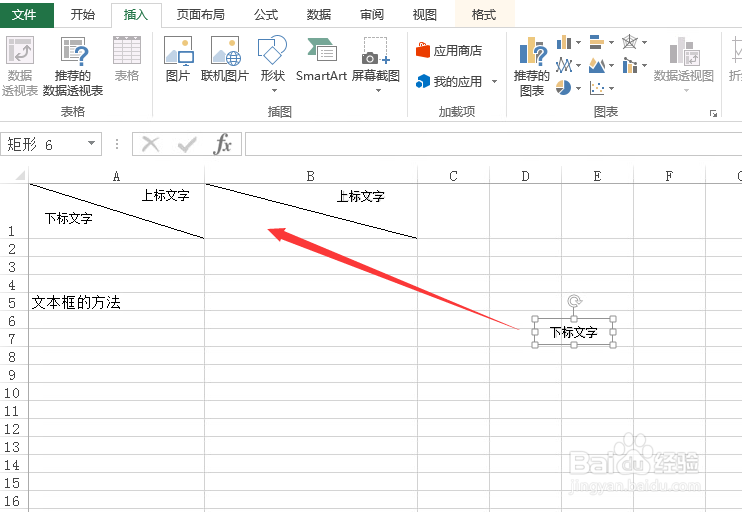Screen dimensions: 742x512
Task: Click the 数据透视表 PivotTable icon
Action: (19, 66)
